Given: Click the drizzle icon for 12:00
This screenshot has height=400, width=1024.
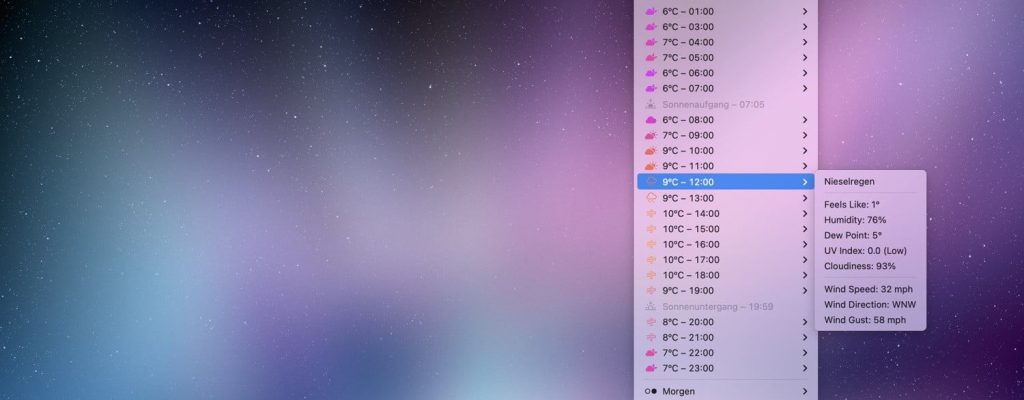Looking at the screenshot, I should [x=651, y=182].
